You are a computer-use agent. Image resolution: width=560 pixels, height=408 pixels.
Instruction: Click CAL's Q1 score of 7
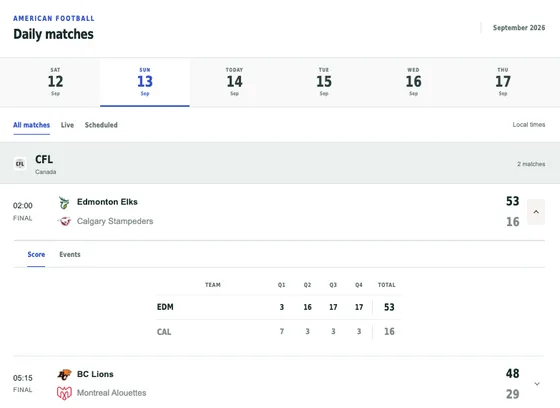point(282,332)
